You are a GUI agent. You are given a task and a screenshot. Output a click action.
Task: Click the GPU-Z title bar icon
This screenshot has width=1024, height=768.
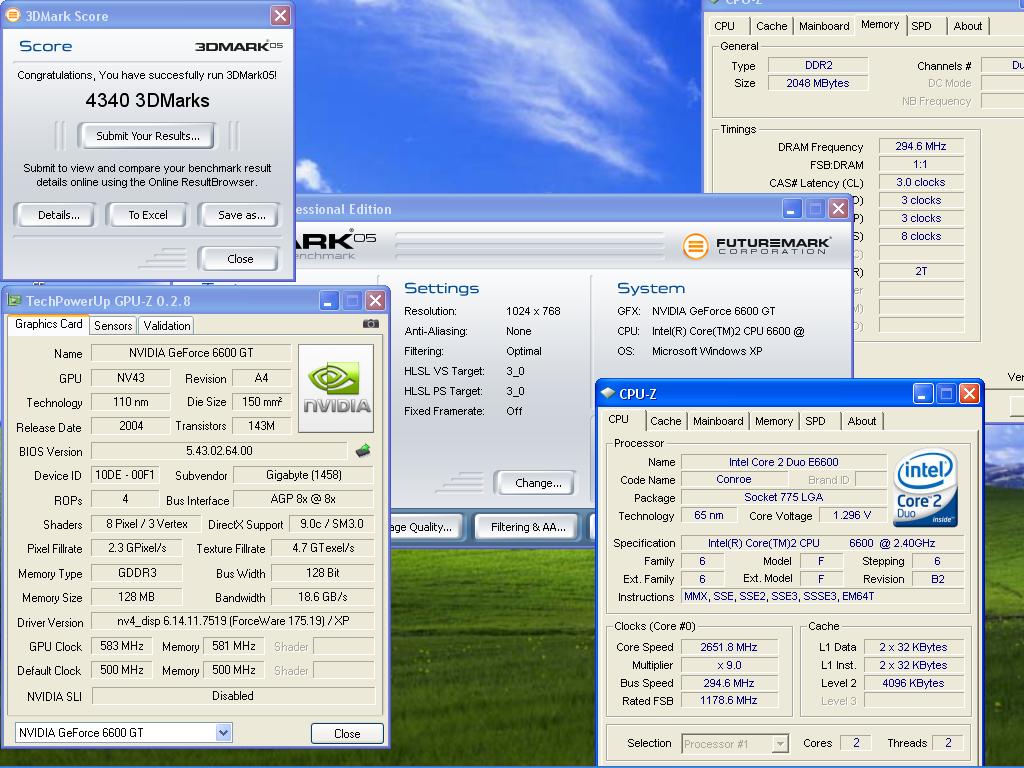[x=14, y=300]
